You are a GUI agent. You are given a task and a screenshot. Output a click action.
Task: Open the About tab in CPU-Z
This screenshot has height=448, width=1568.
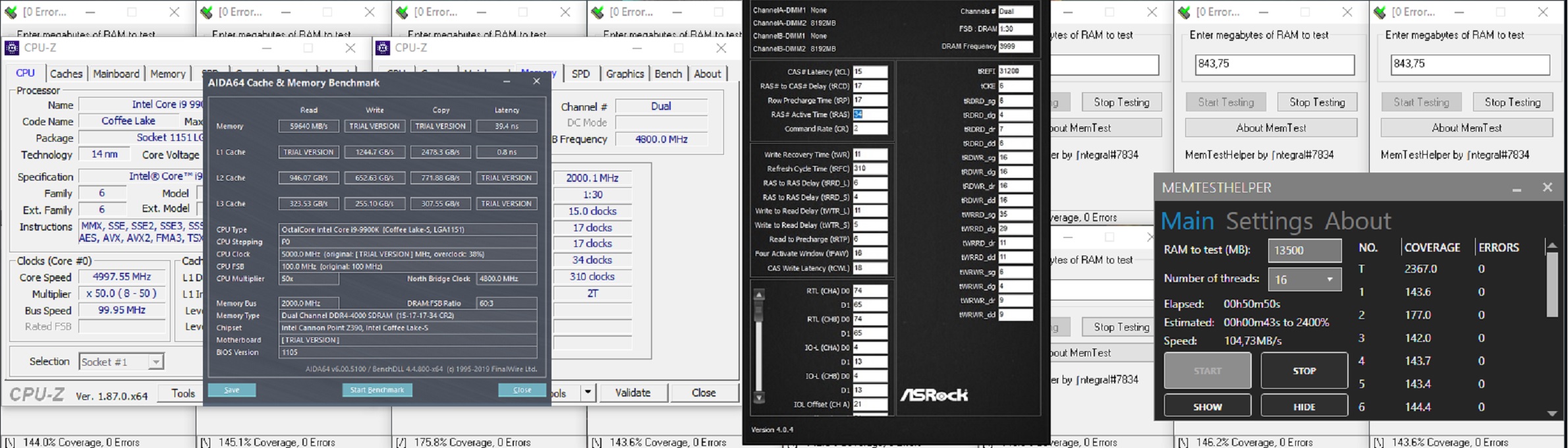[x=707, y=74]
